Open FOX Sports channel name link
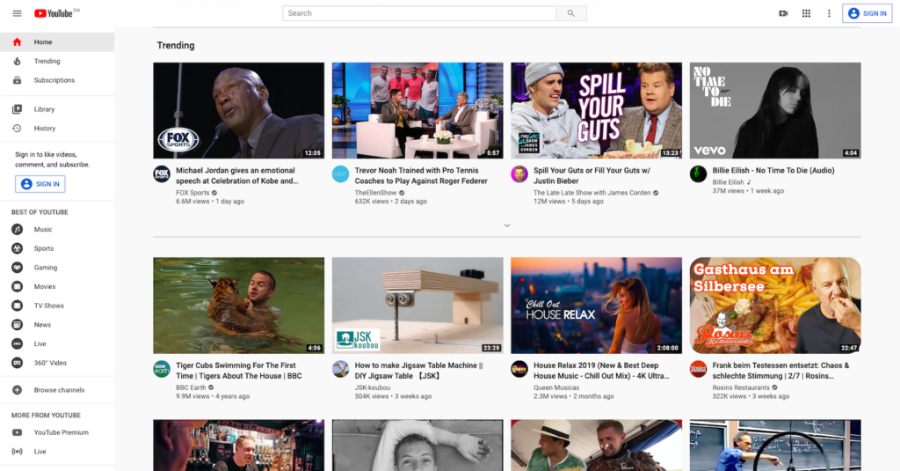Screen dimensions: 900x471 (x=192, y=193)
